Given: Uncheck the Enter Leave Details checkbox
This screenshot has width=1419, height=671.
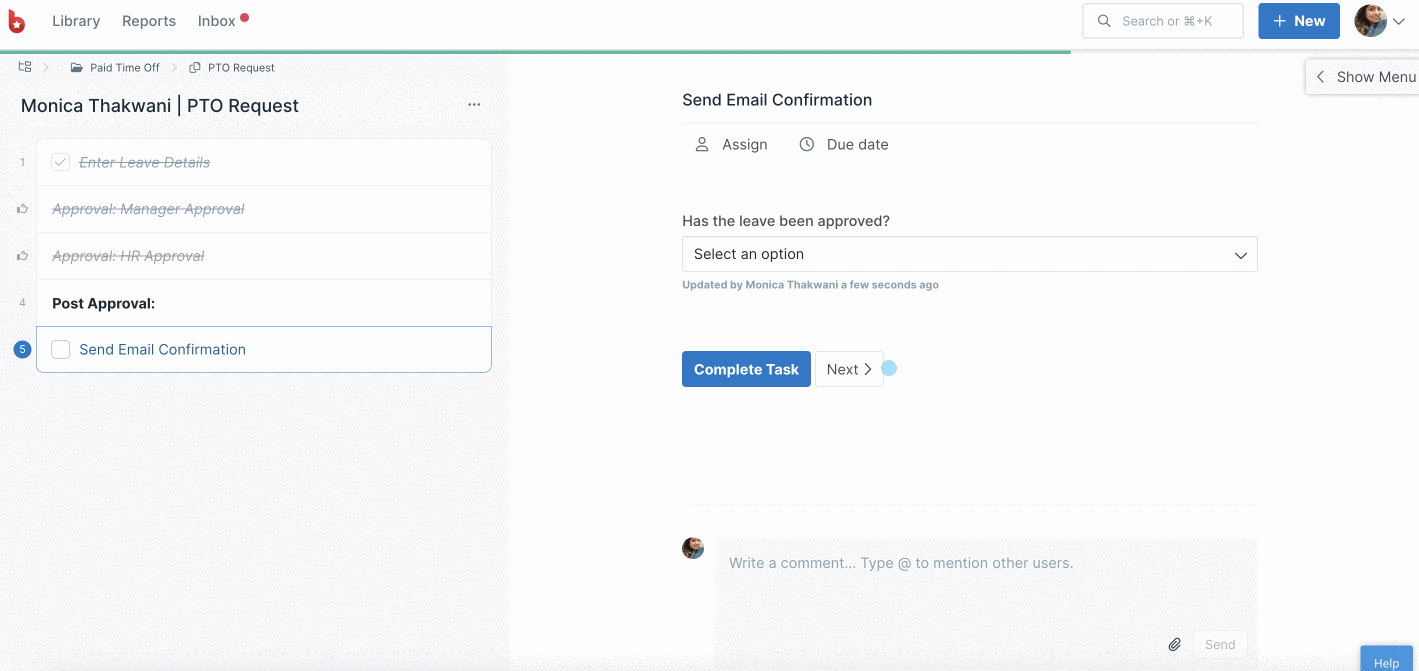Looking at the screenshot, I should (61, 162).
